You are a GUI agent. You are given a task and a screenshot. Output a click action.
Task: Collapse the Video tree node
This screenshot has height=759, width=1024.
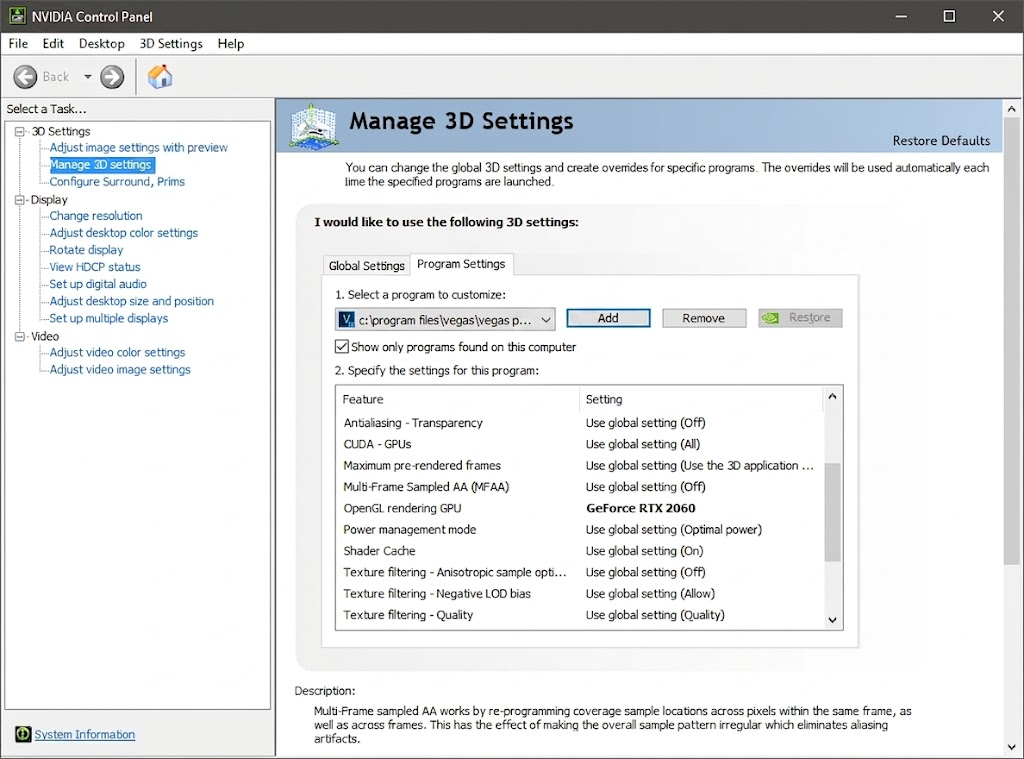tap(20, 336)
